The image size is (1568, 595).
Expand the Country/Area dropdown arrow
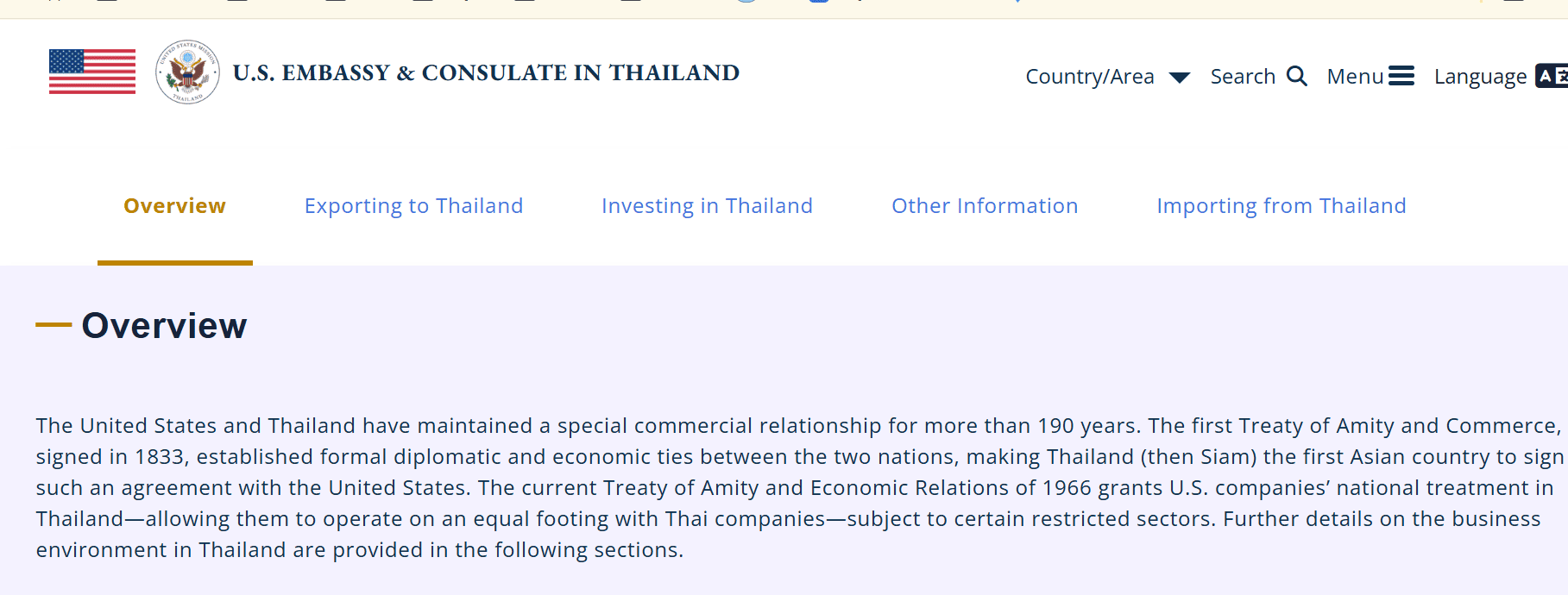tap(1179, 78)
